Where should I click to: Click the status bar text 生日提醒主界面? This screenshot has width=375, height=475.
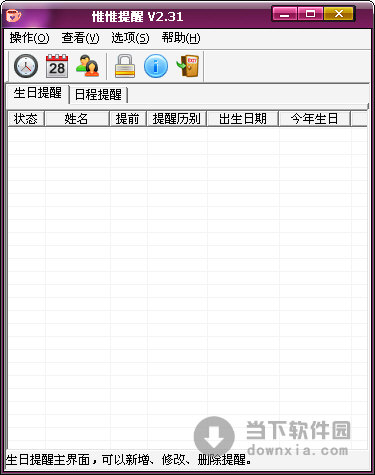48,460
